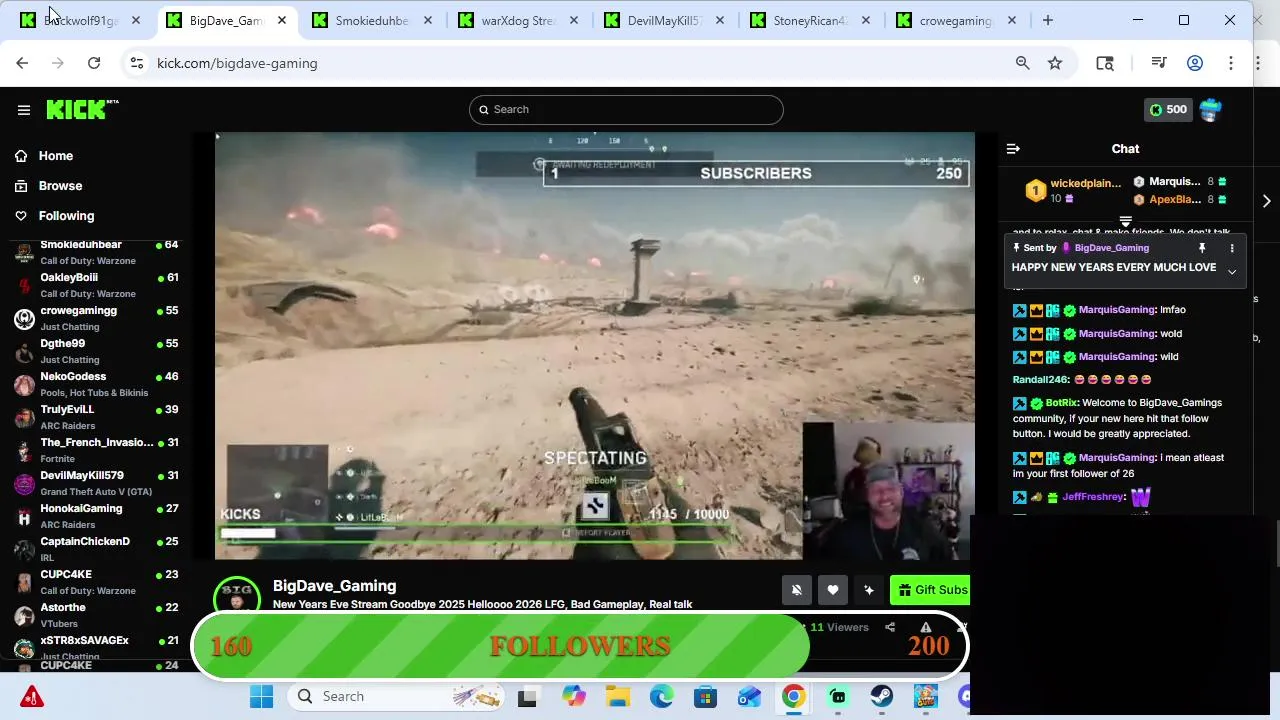The width and height of the screenshot is (1280, 720).
Task: Open Smokieduhbear channel in sidebar
Action: tap(96, 252)
